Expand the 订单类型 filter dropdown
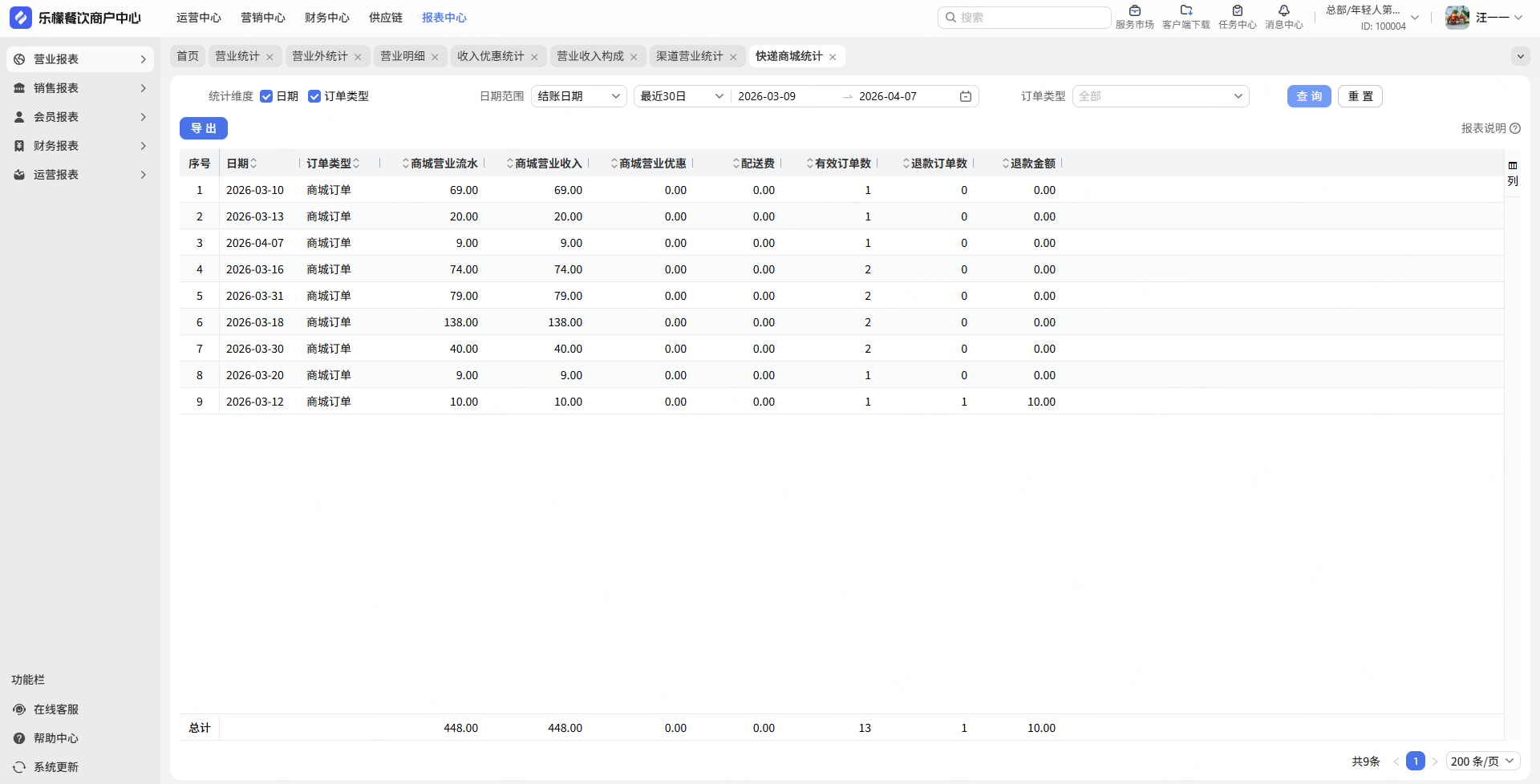 tap(1160, 96)
